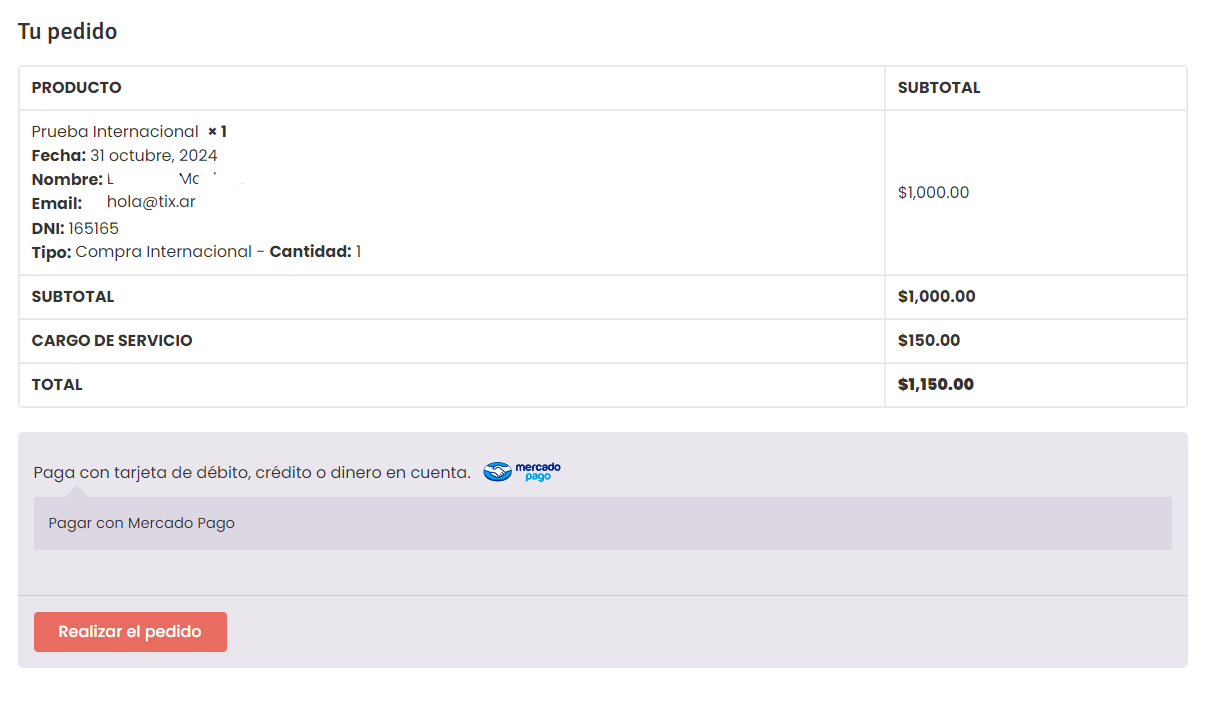
Task: Click the payment method description text
Action: (x=251, y=473)
